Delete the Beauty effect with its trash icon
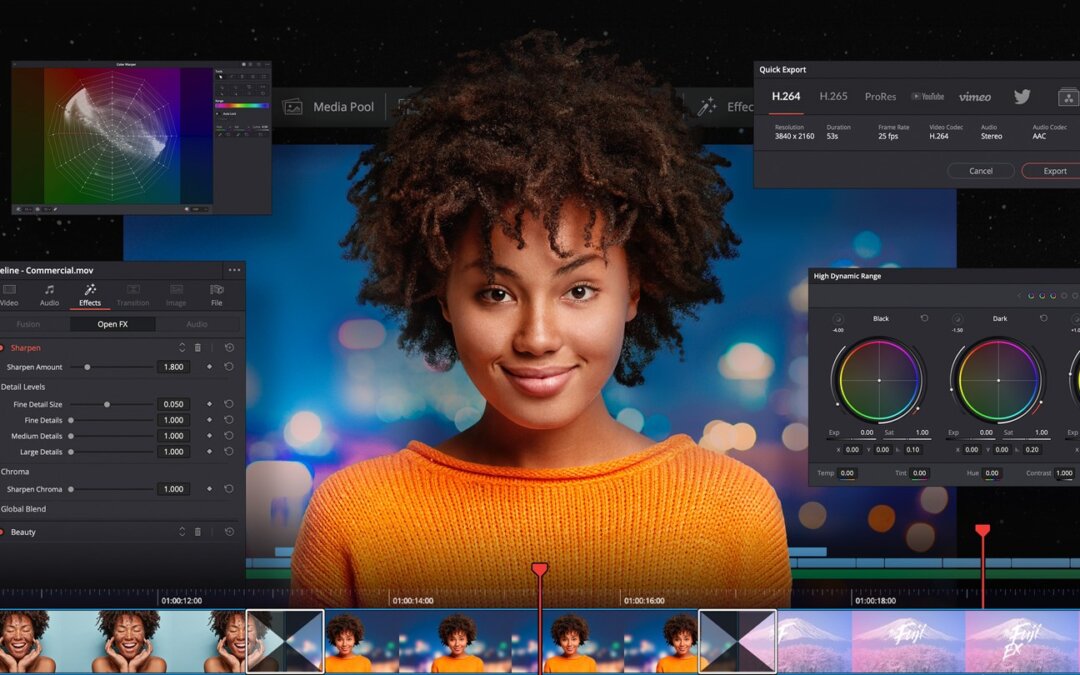This screenshot has height=675, width=1080. (x=198, y=532)
